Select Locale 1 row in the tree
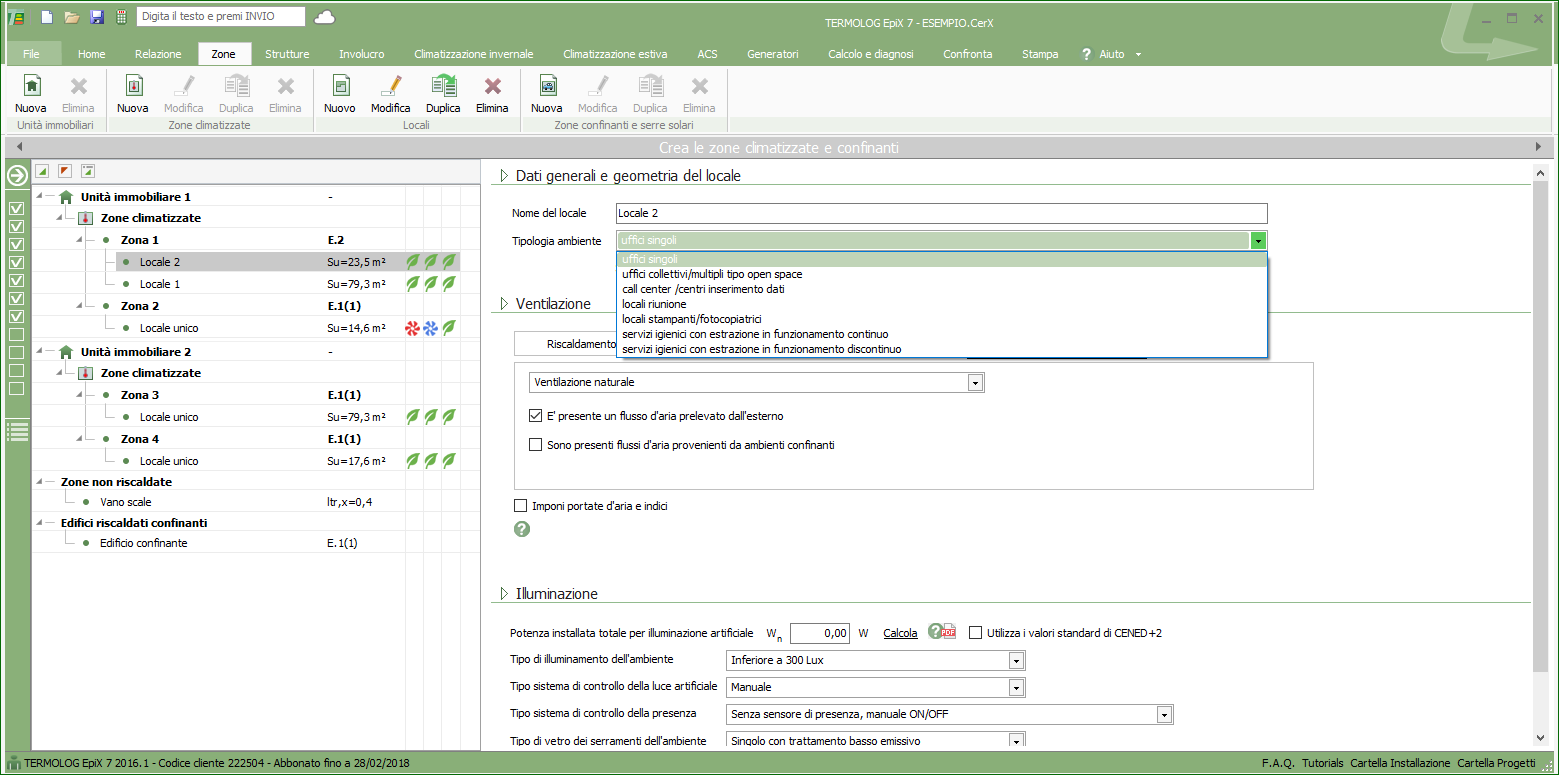This screenshot has height=775, width=1559. tap(247, 284)
